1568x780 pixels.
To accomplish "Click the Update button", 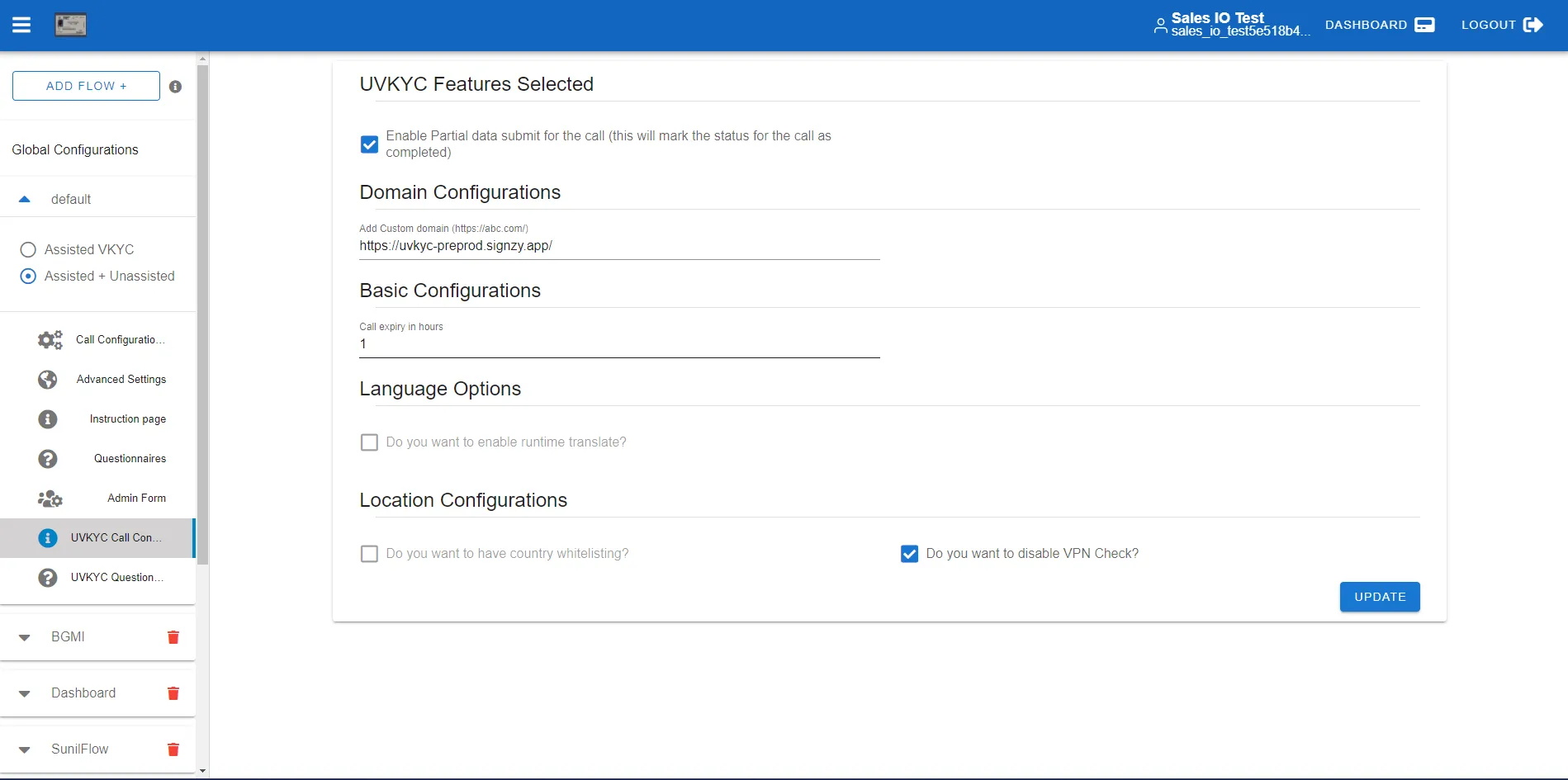I will point(1380,597).
